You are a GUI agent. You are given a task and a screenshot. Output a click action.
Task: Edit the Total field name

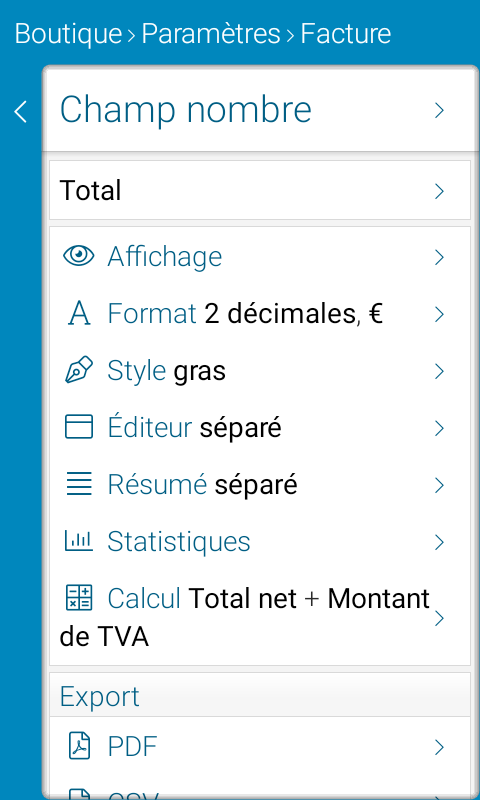(x=260, y=190)
